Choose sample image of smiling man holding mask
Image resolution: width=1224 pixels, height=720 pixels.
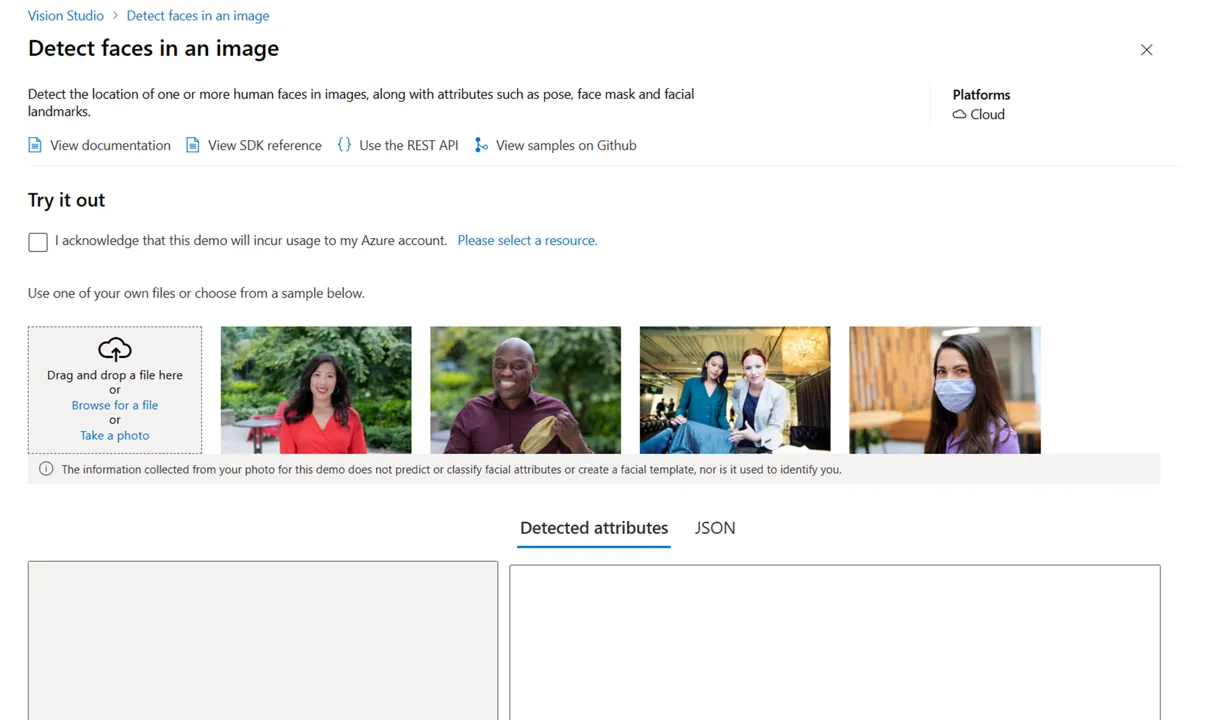click(x=525, y=390)
